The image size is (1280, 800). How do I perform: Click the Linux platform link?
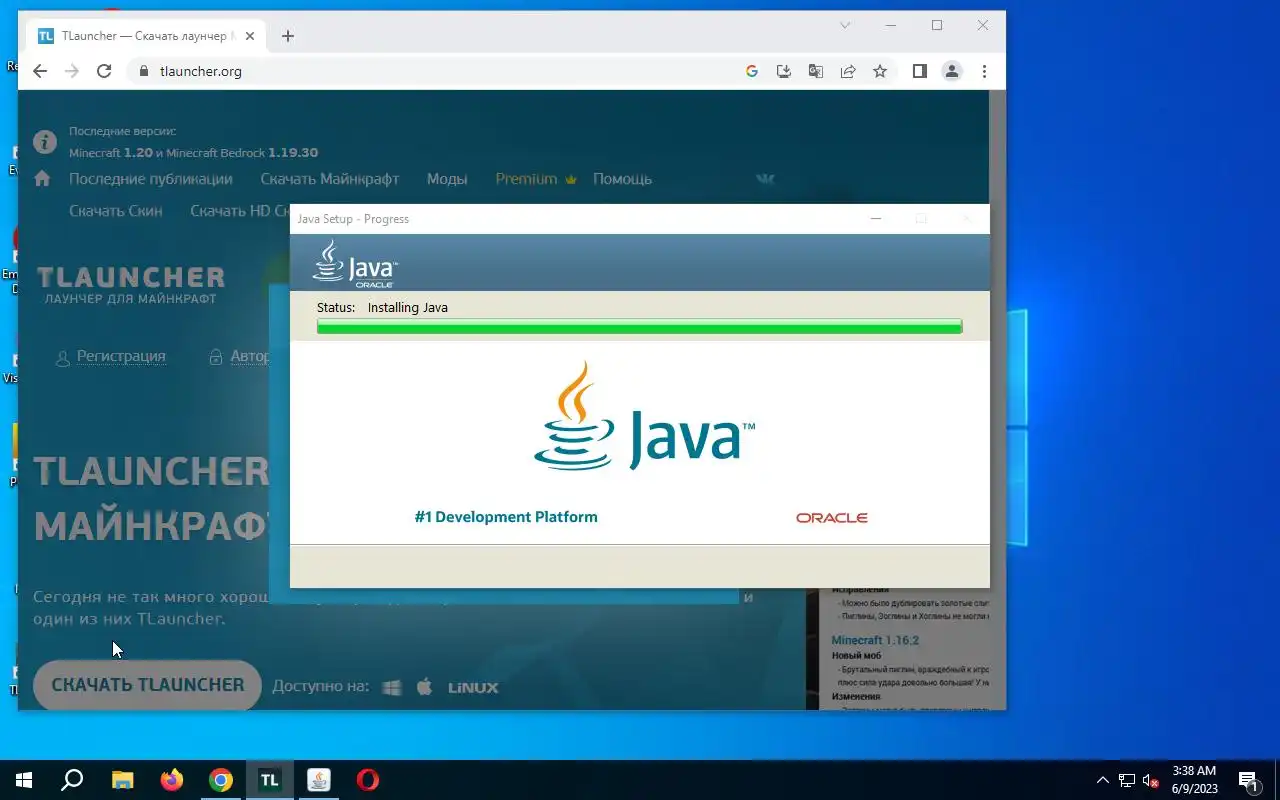point(473,688)
